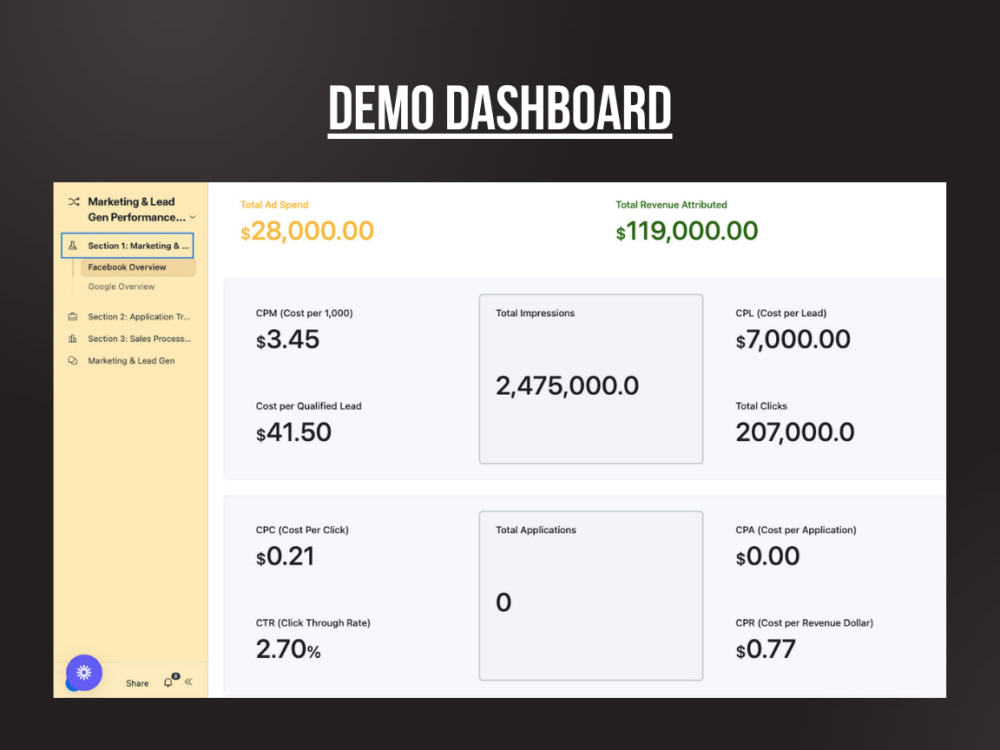Click the briefcase icon for Section 2
Viewport: 1000px width, 750px height.
point(73,316)
